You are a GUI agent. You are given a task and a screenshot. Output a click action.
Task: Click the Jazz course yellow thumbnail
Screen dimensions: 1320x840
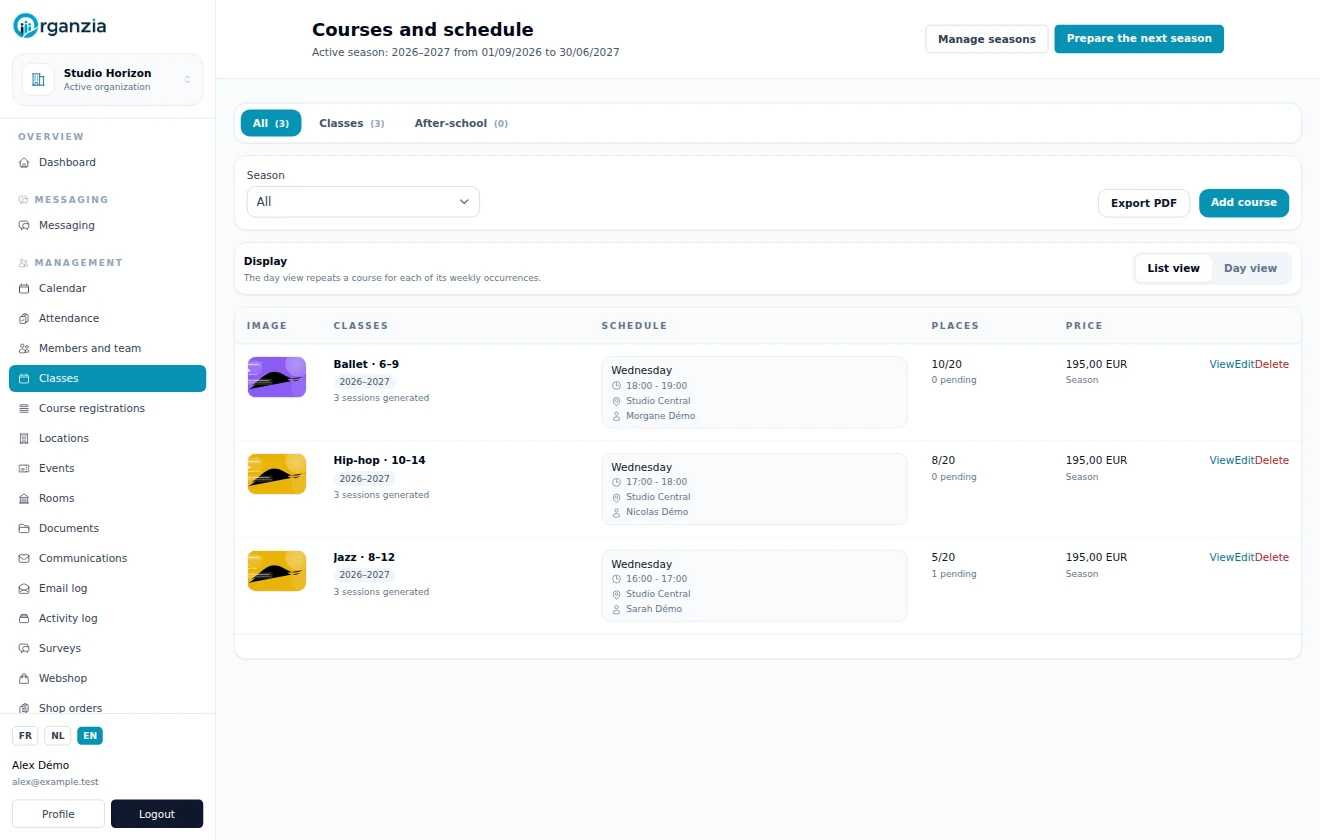pos(277,570)
